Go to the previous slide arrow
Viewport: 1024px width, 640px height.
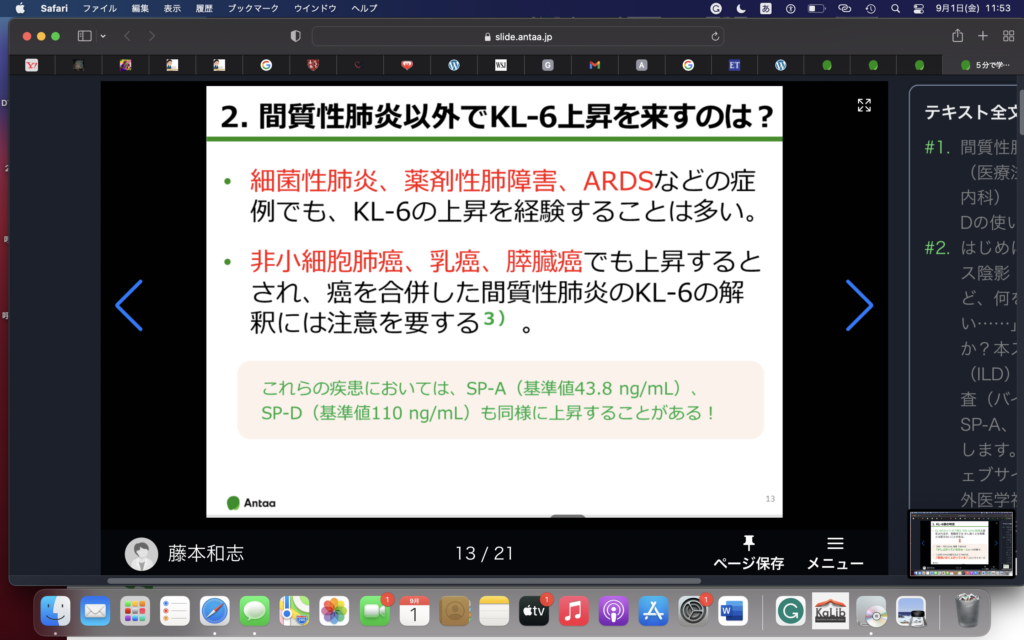pos(130,306)
